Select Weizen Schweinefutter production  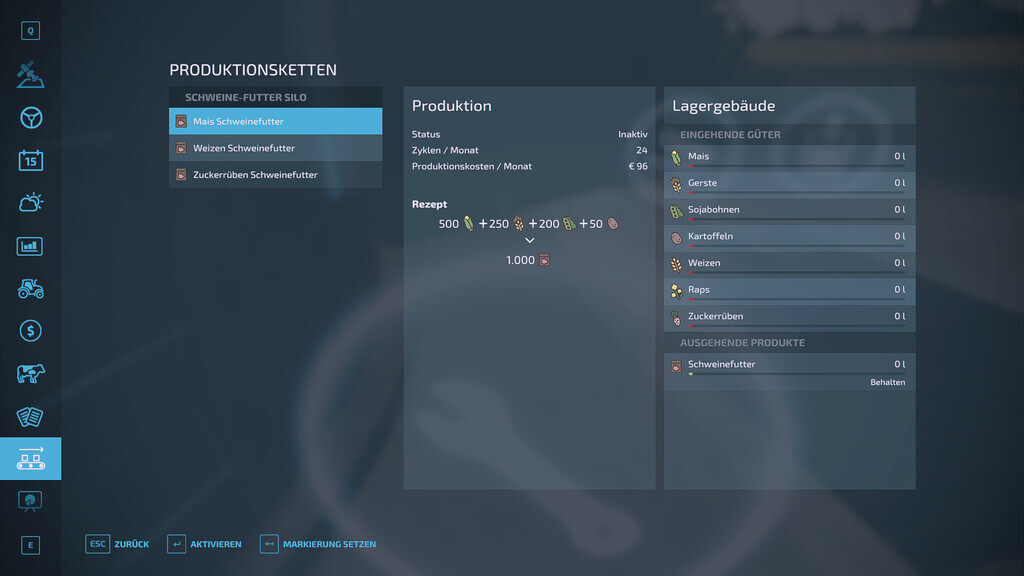[x=276, y=148]
